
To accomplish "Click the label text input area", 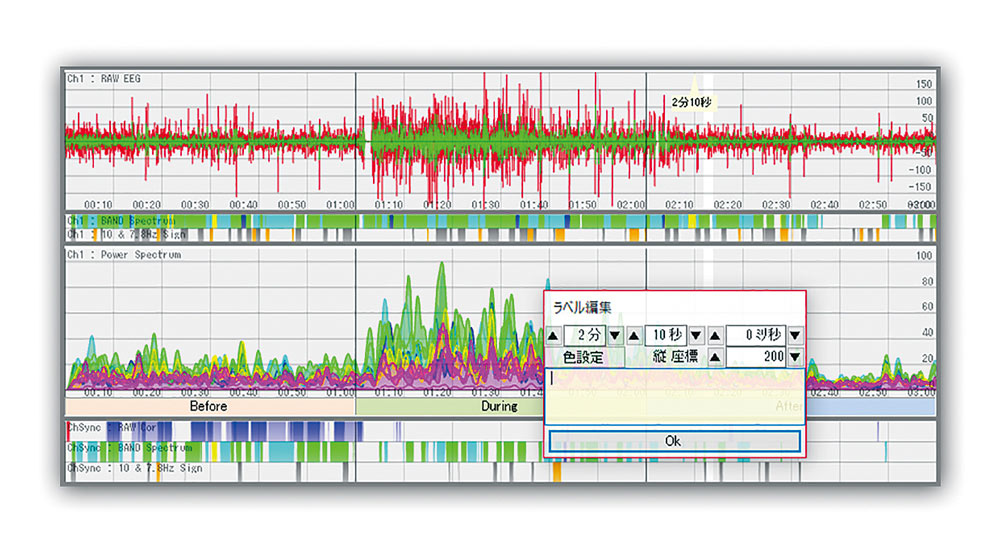I will pos(673,397).
